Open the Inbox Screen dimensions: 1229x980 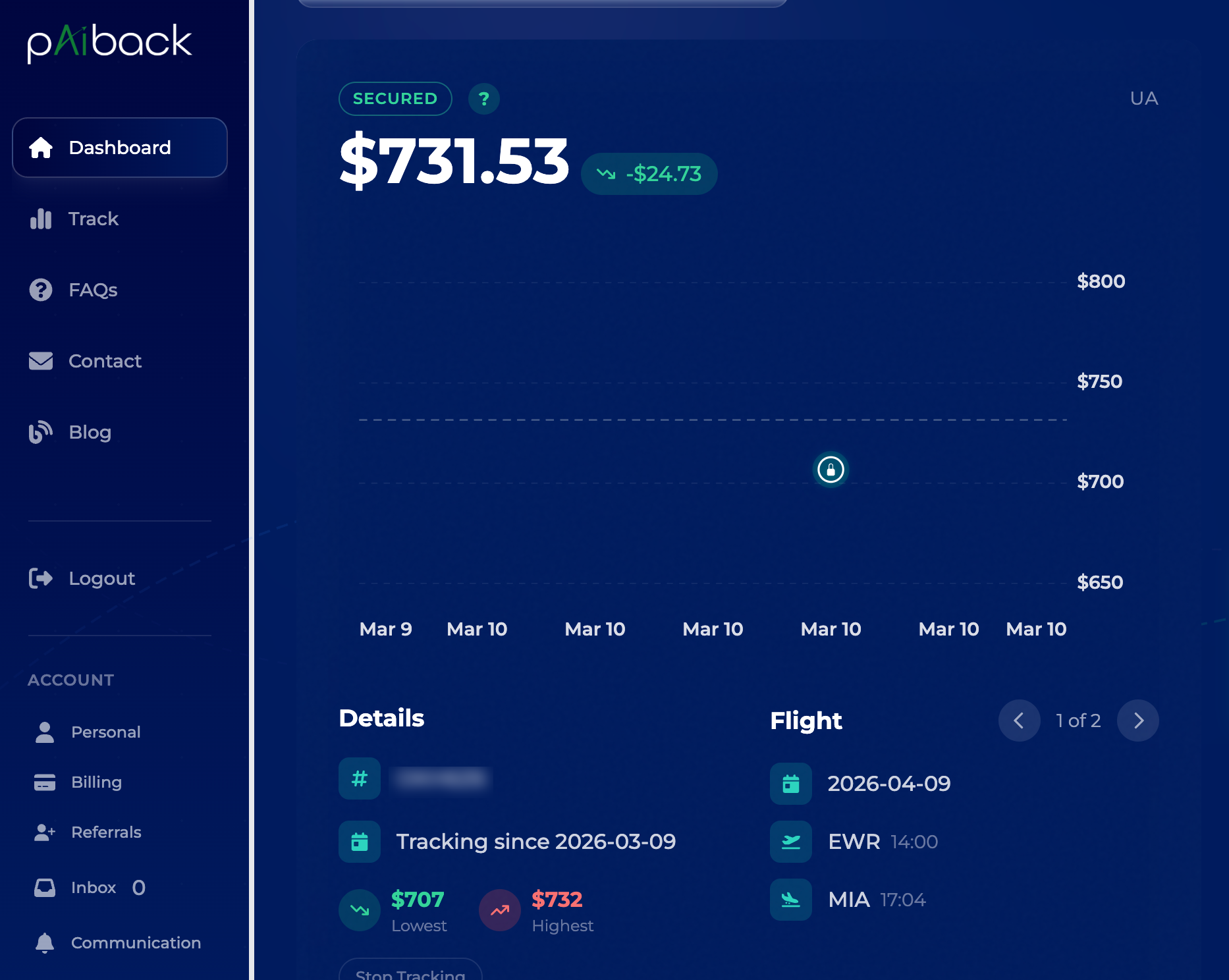pos(94,887)
